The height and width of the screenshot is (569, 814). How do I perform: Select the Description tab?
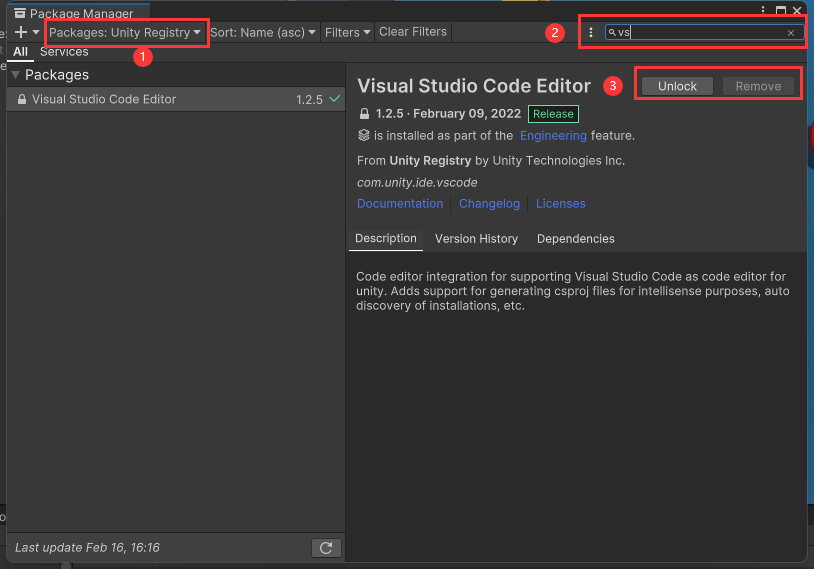coord(386,238)
